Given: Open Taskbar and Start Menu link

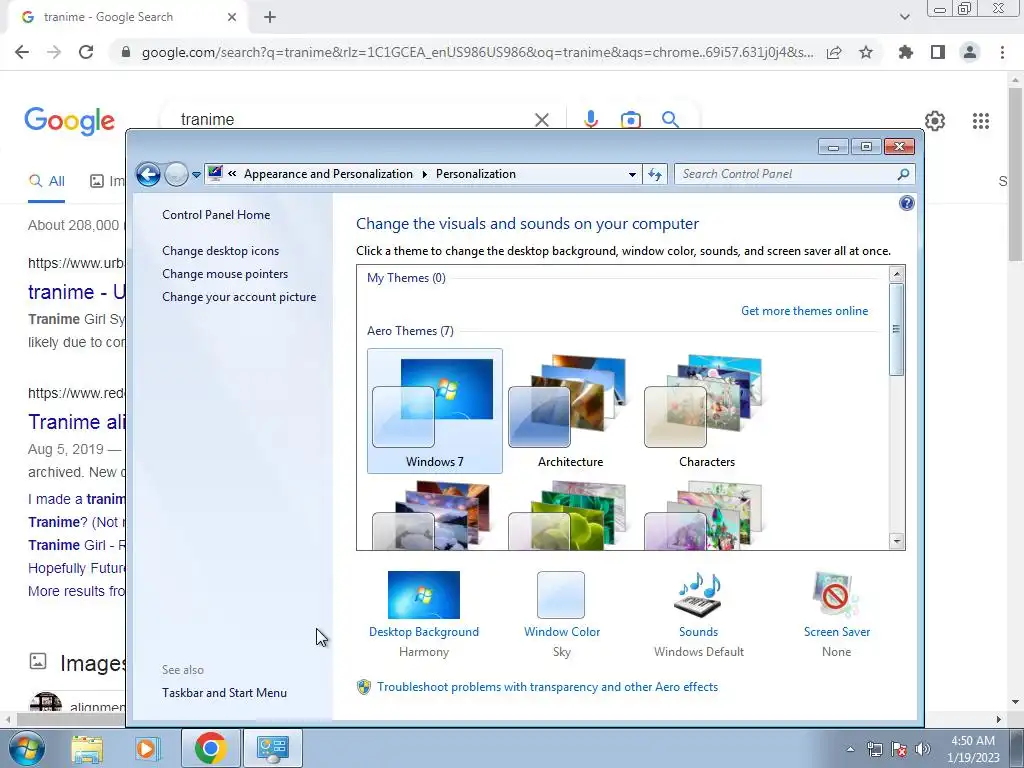Looking at the screenshot, I should [224, 693].
